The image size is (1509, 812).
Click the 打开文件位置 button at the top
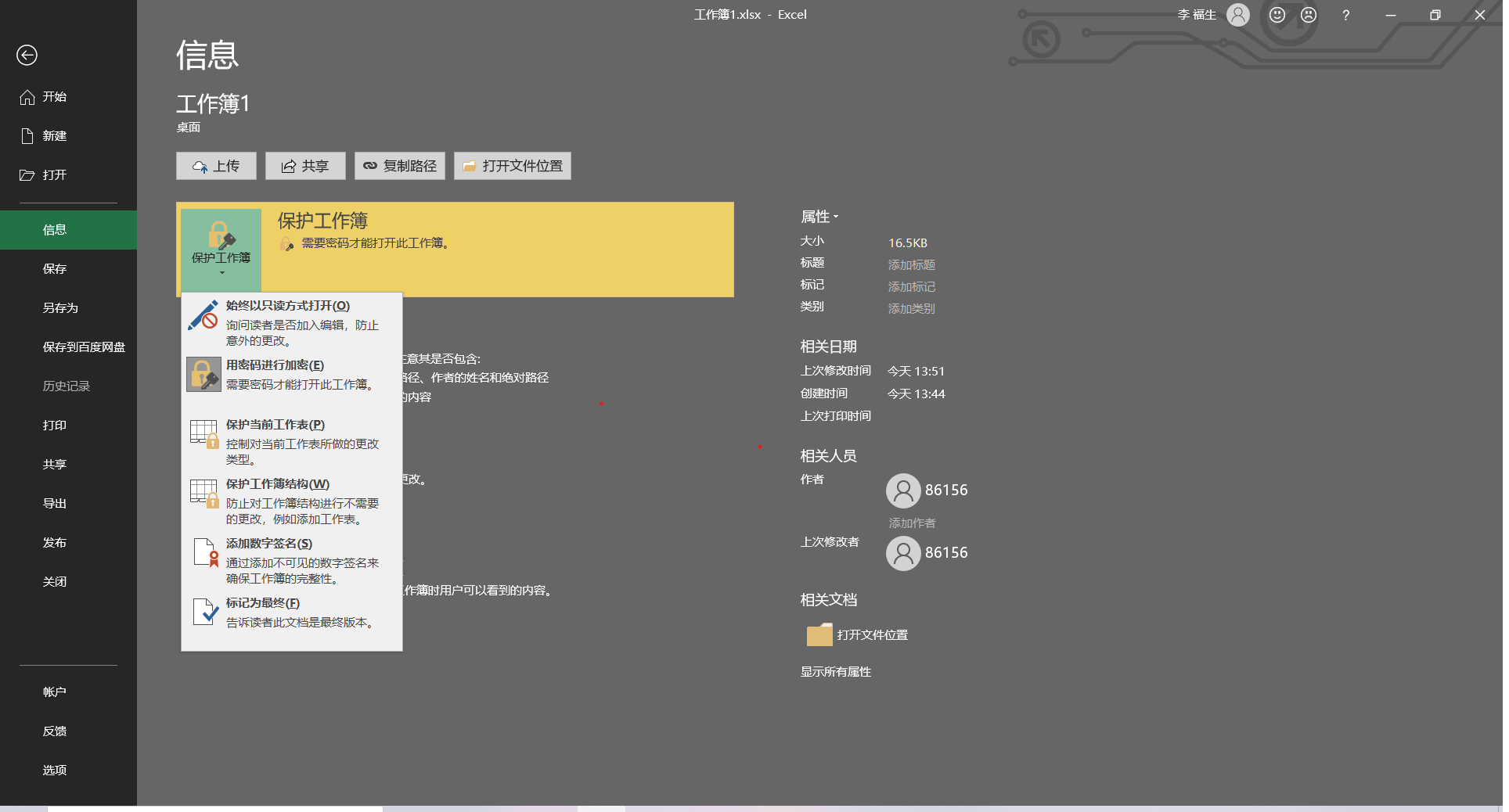[513, 166]
